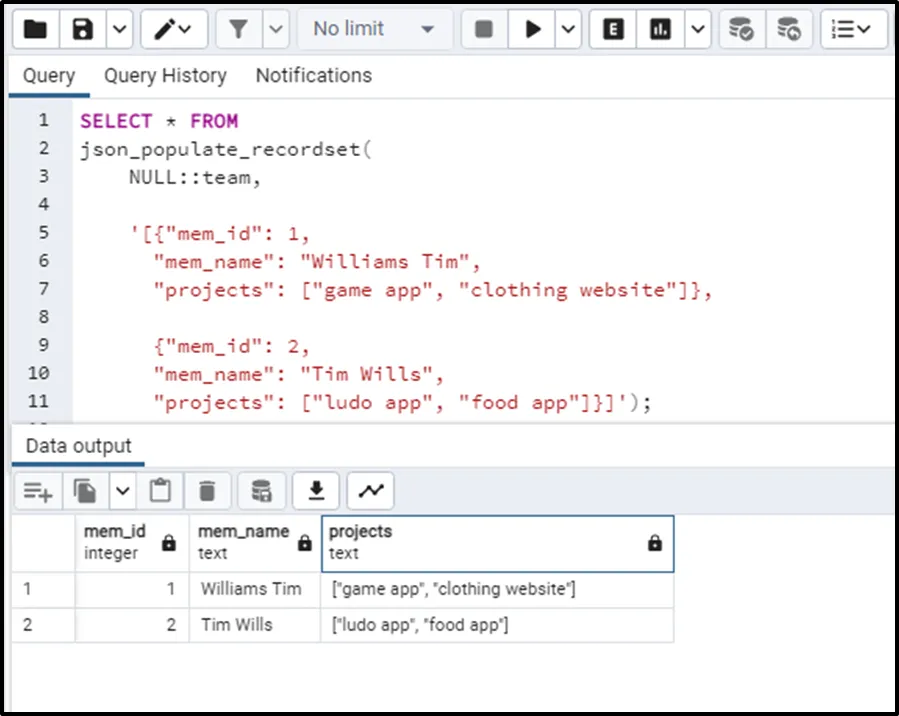This screenshot has width=899, height=716.
Task: Select the projects column header
Action: click(x=496, y=542)
